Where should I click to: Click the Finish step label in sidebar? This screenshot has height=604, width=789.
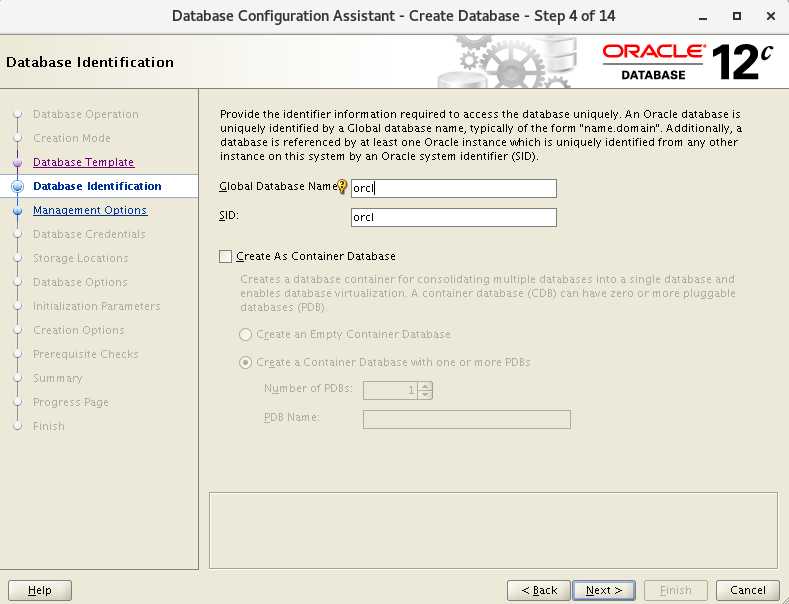[x=49, y=426]
